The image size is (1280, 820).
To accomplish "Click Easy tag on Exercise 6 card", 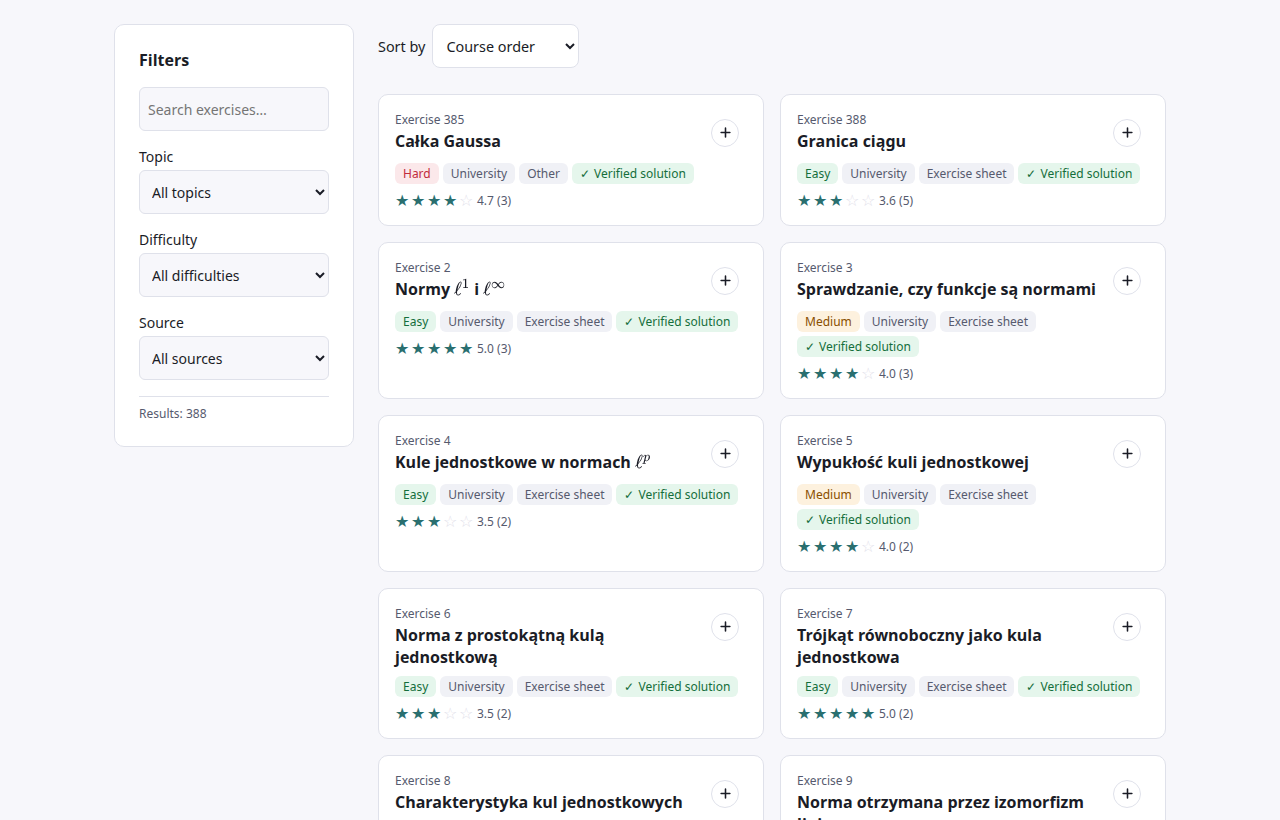I will (x=416, y=686).
